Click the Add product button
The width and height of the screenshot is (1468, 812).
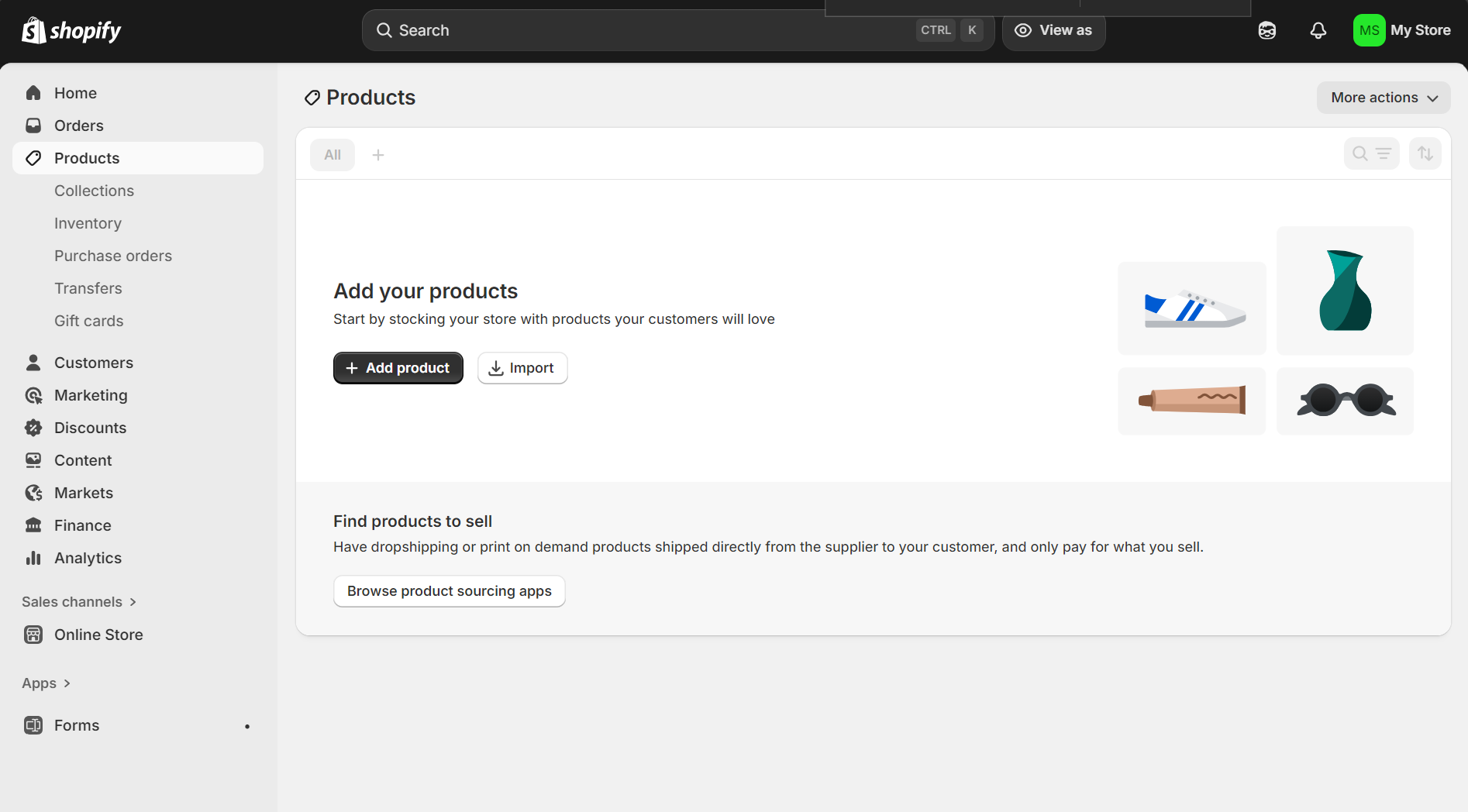pyautogui.click(x=398, y=367)
